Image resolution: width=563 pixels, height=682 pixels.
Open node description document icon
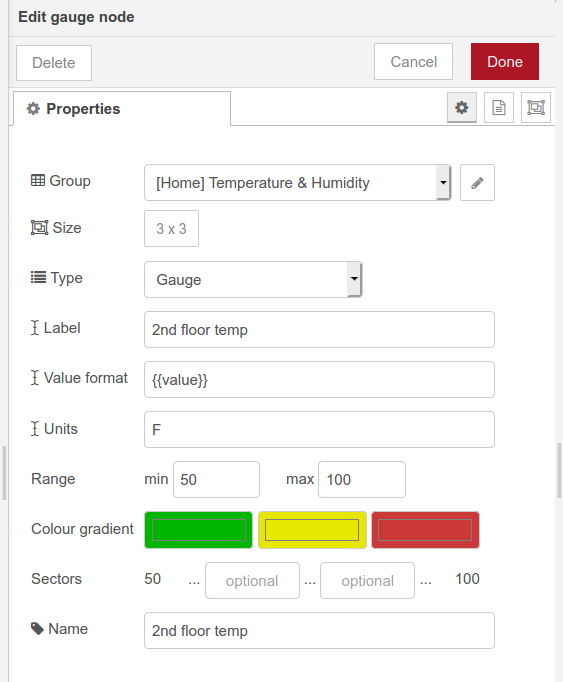499,107
